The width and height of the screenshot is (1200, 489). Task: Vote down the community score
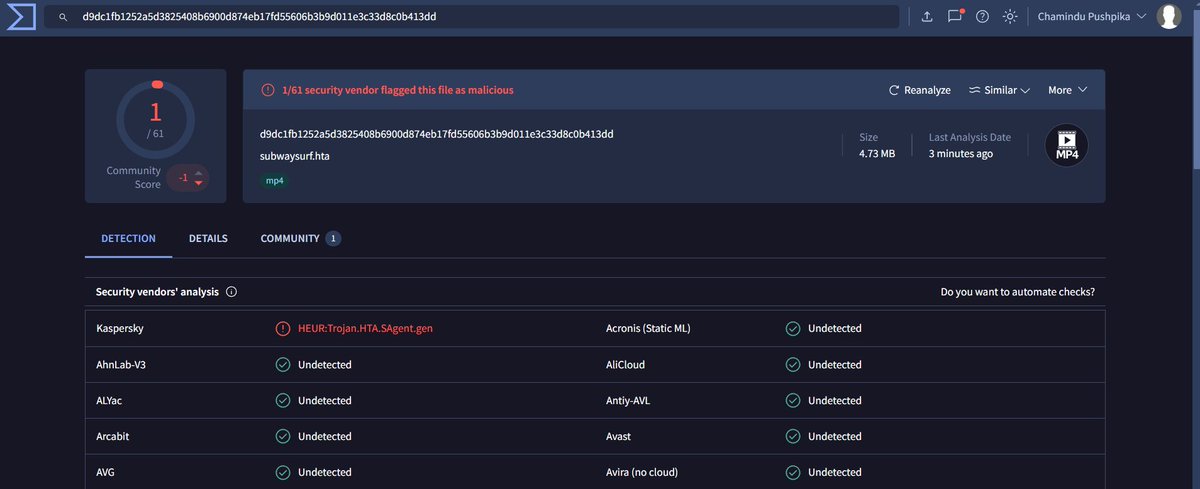pyautogui.click(x=198, y=183)
